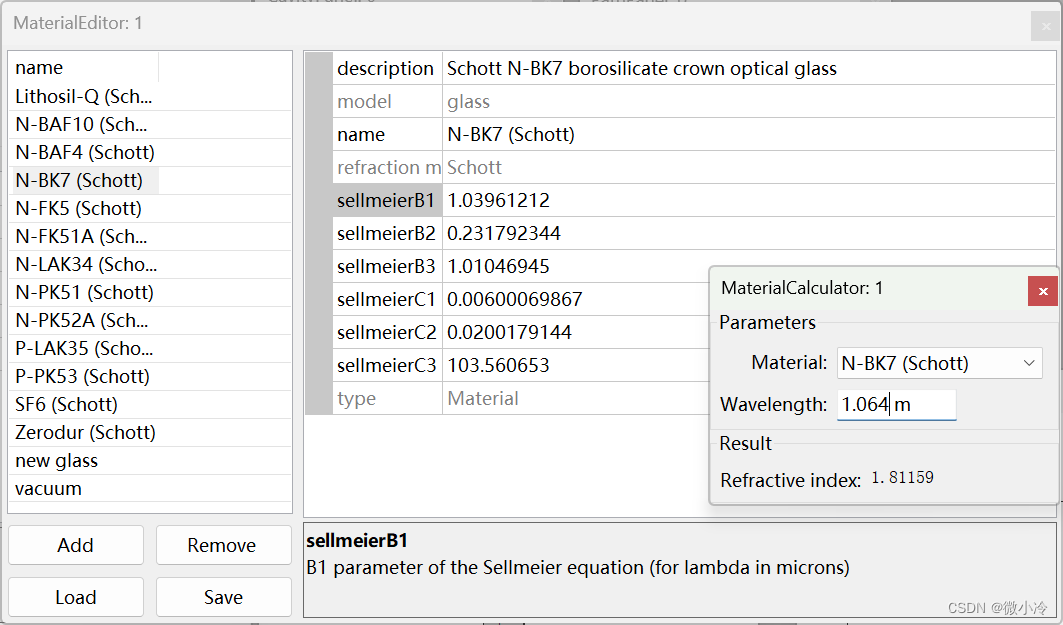This screenshot has width=1063, height=625.
Task: Click the MaterialEditor: 1 title bar
Action: point(78,23)
